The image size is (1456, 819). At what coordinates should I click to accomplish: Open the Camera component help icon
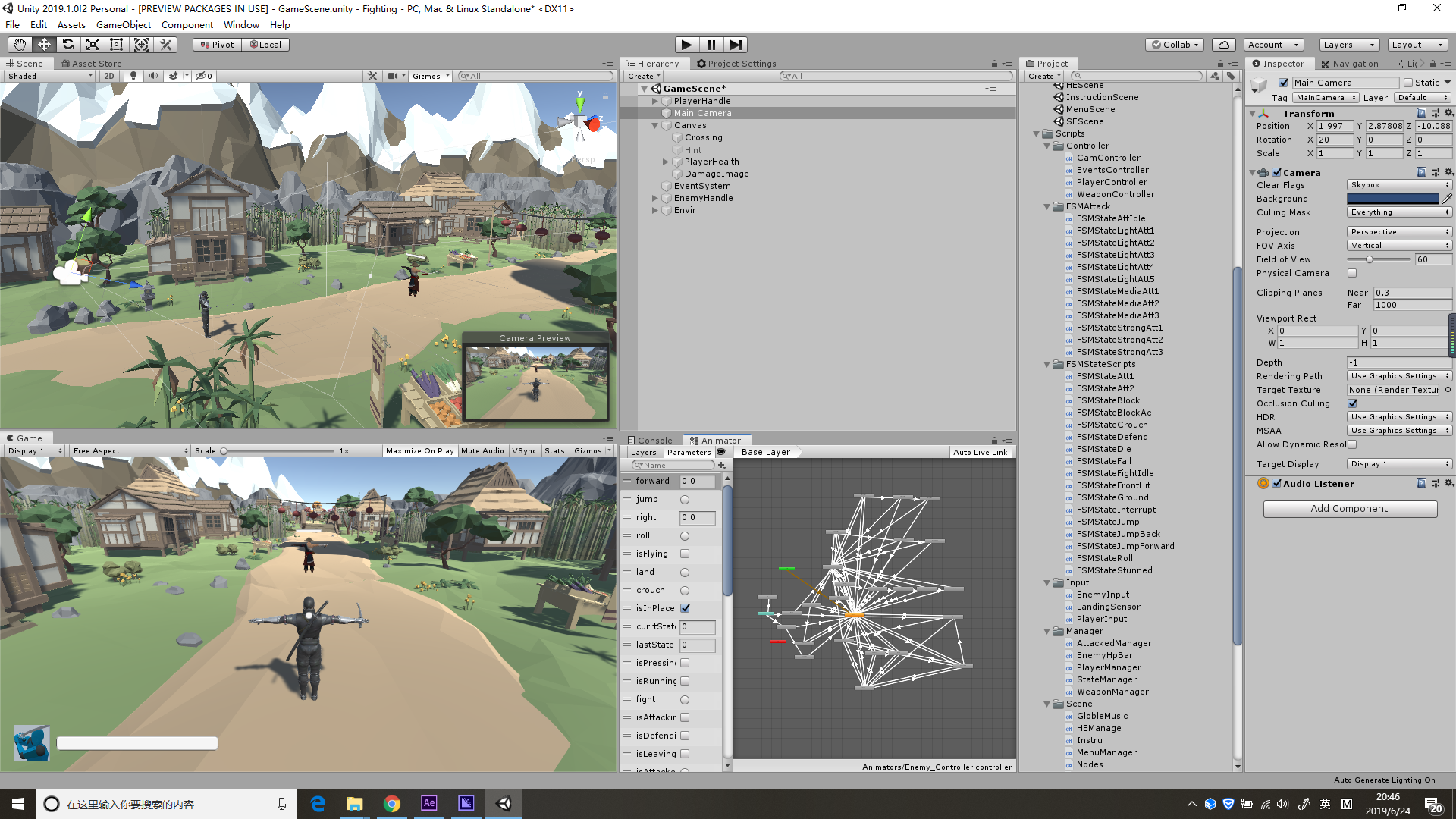(1421, 173)
